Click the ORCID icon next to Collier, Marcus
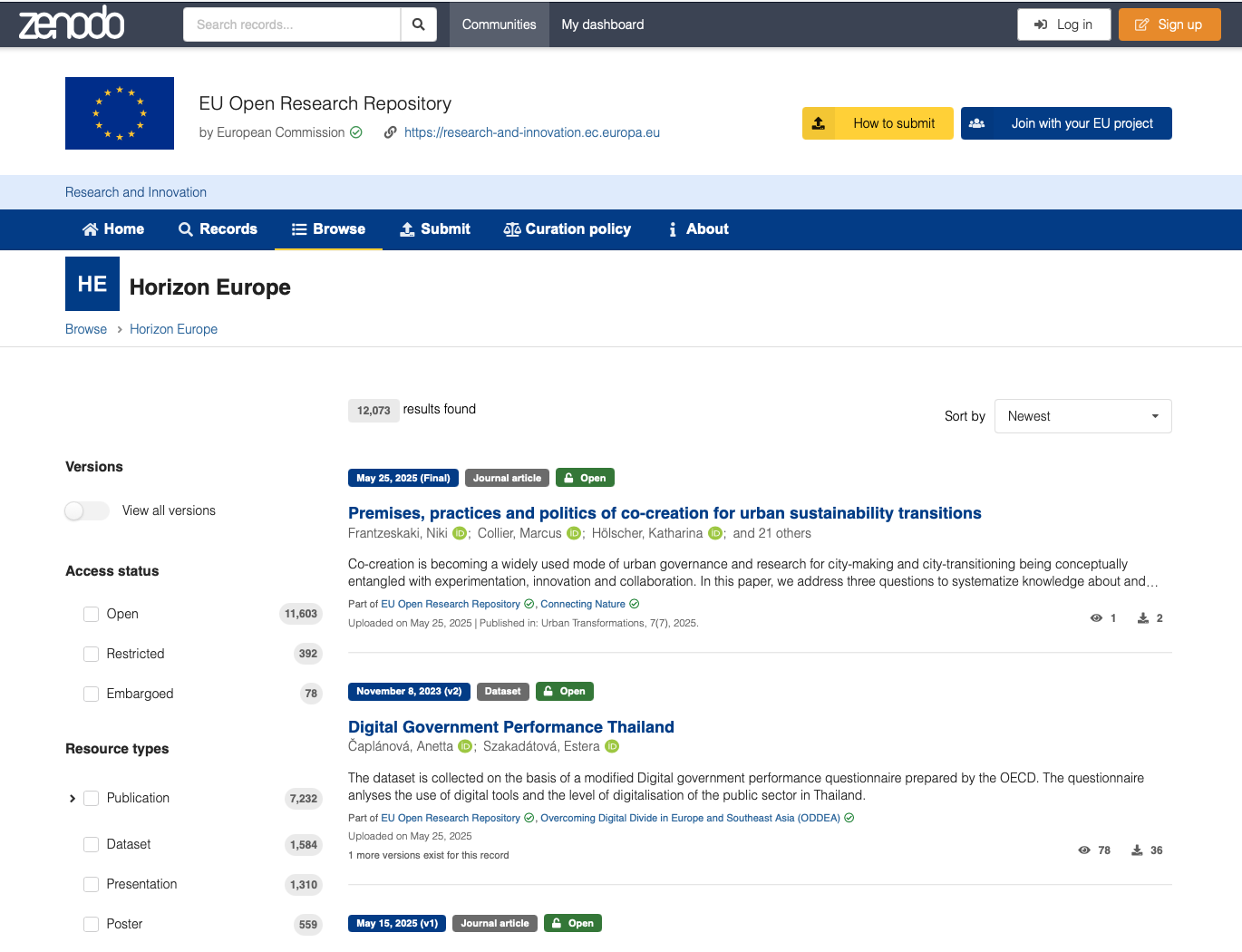The image size is (1242, 952). 574,533
